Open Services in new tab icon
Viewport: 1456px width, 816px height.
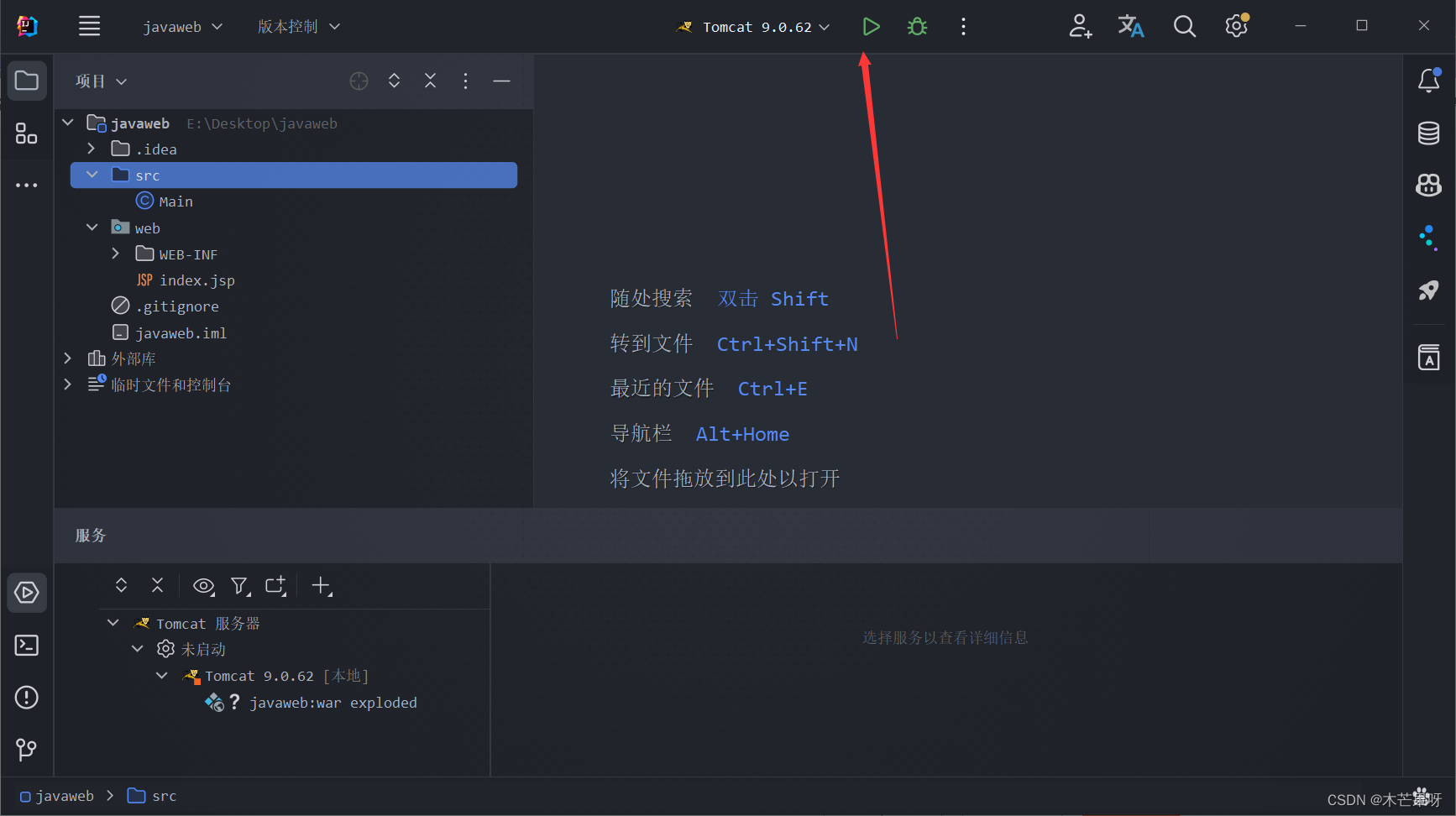coord(276,586)
